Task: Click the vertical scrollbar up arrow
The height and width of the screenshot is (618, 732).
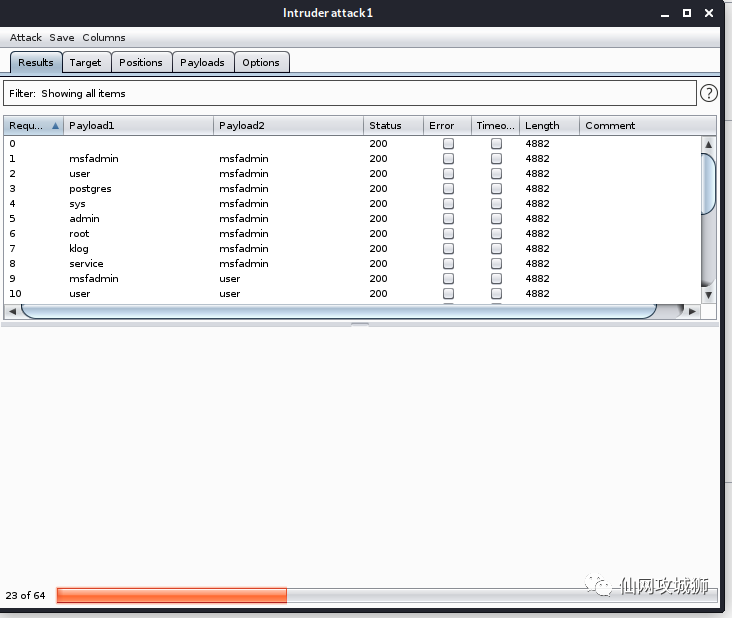Action: coord(708,144)
